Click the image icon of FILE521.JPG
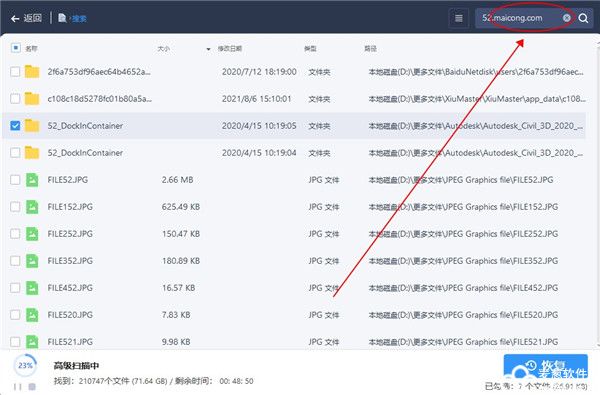600x395 pixels. tap(32, 341)
